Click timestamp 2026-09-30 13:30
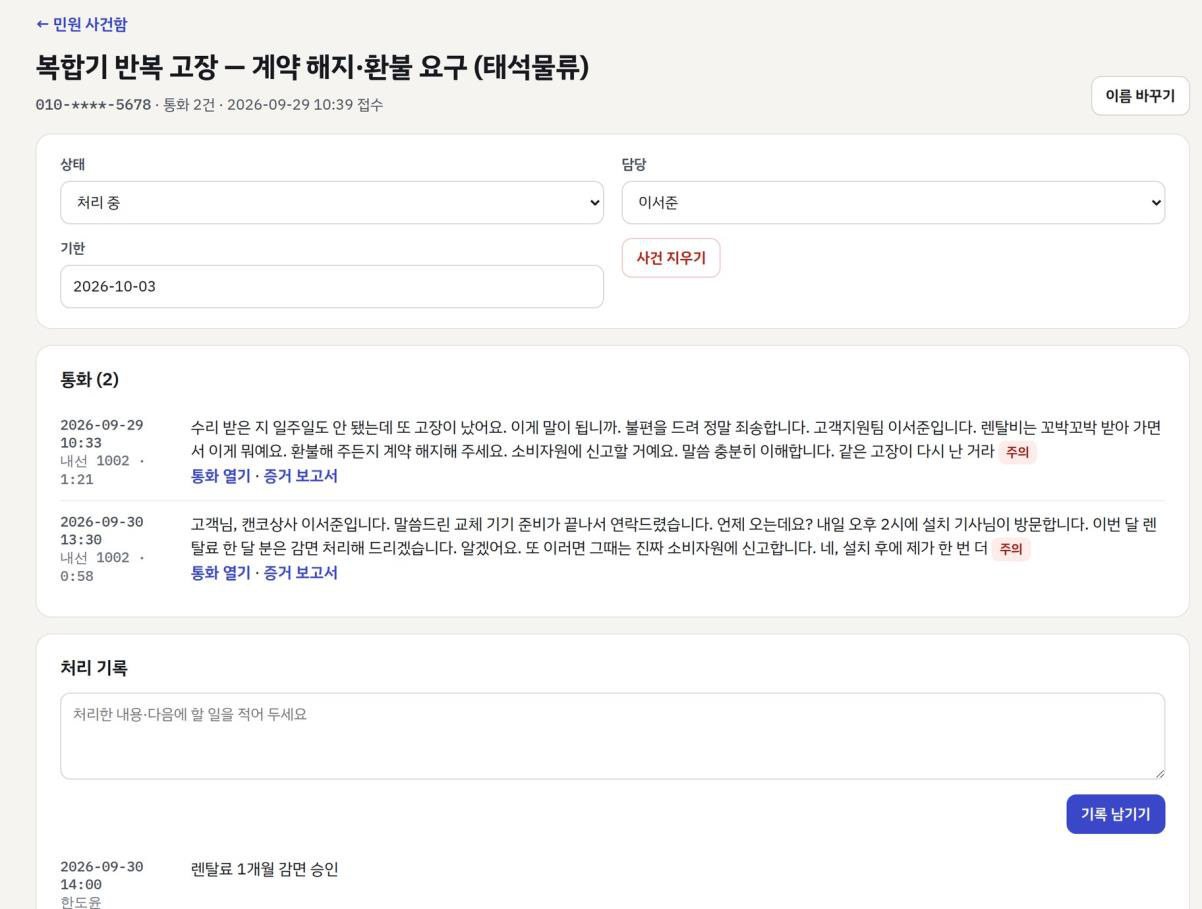This screenshot has height=909, width=1202. 102,531
